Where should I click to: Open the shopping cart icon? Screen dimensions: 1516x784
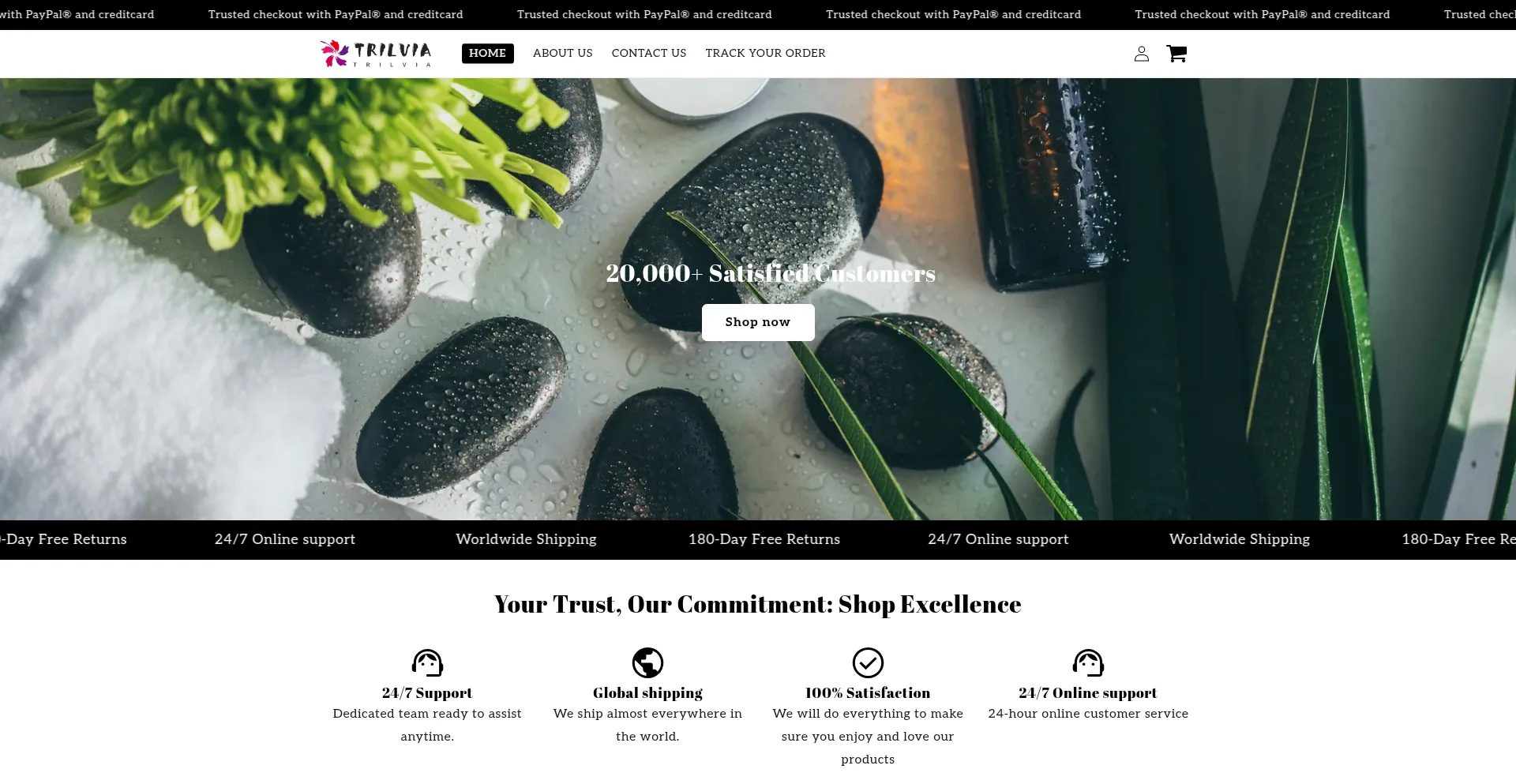point(1176,54)
